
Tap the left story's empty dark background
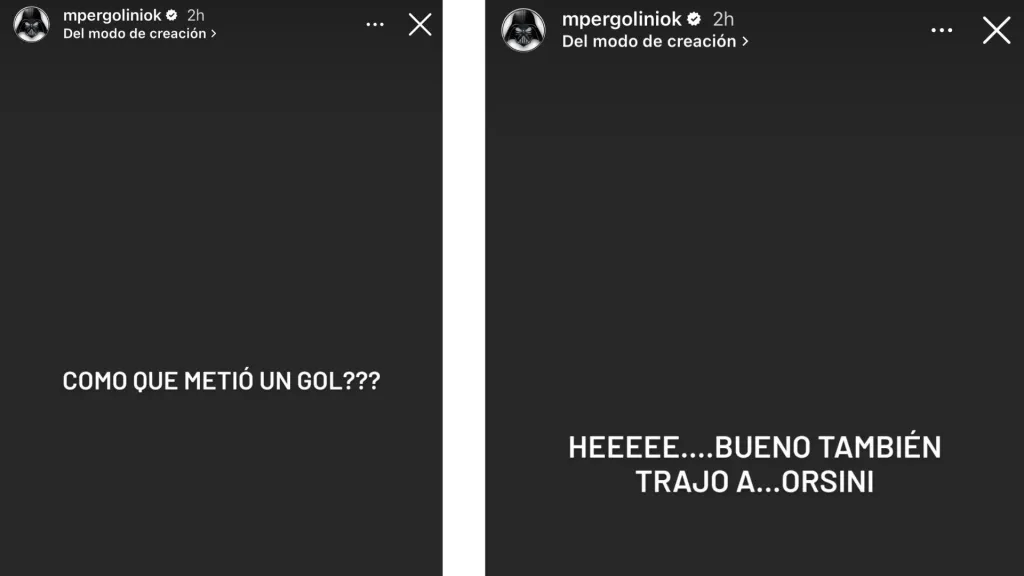click(x=221, y=196)
